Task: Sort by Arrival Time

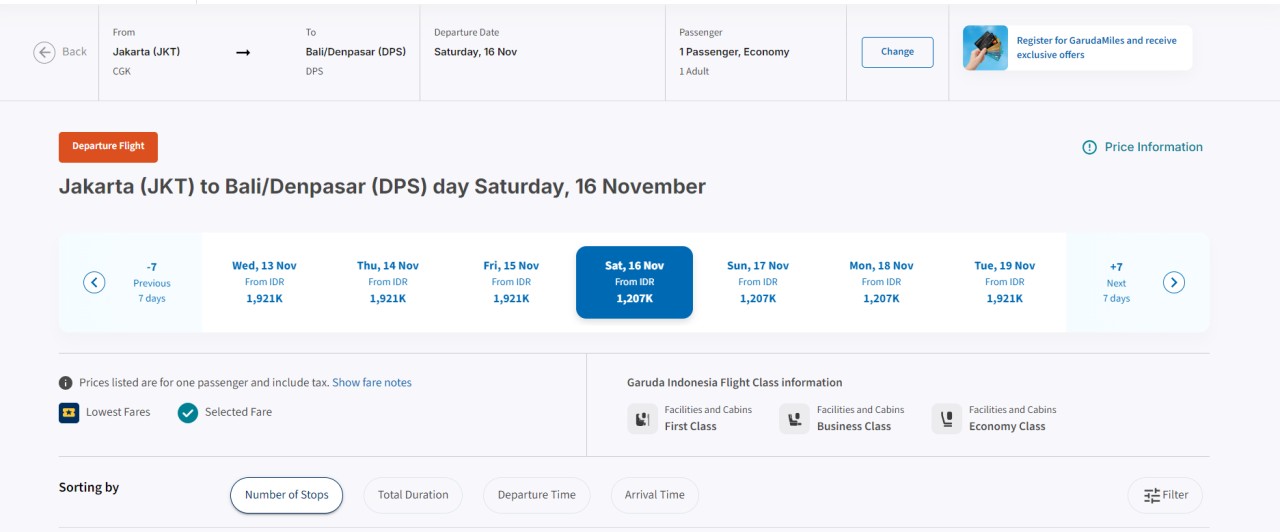Action: (655, 495)
